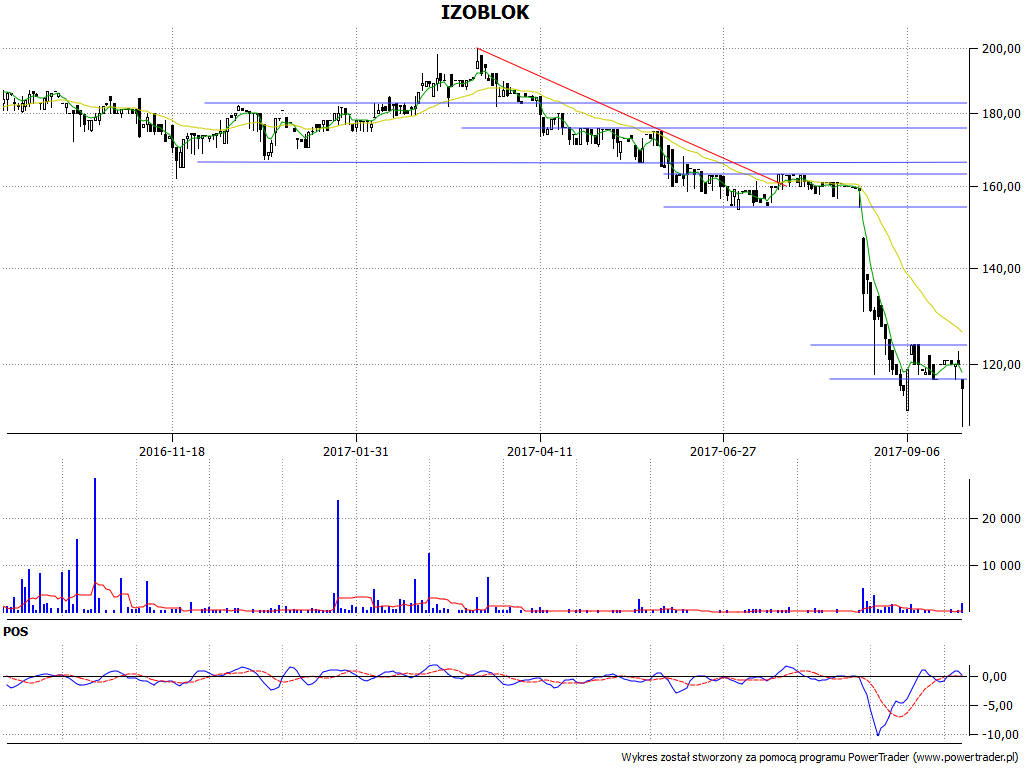The width and height of the screenshot is (1024, 768).
Task: Click the 2017-04-11 date label
Action: click(540, 451)
